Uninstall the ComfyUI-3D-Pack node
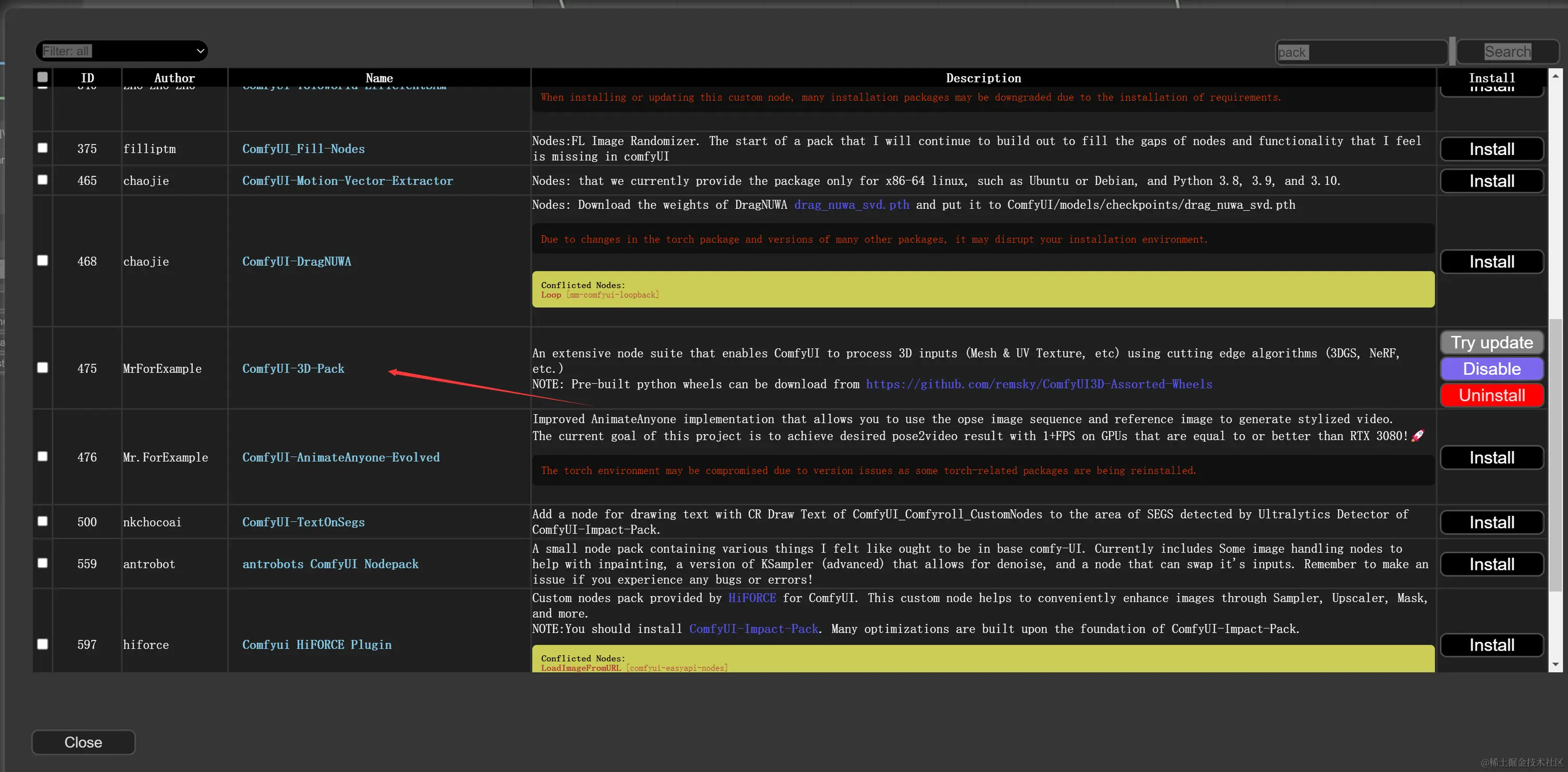The image size is (1568, 772). tap(1491, 396)
